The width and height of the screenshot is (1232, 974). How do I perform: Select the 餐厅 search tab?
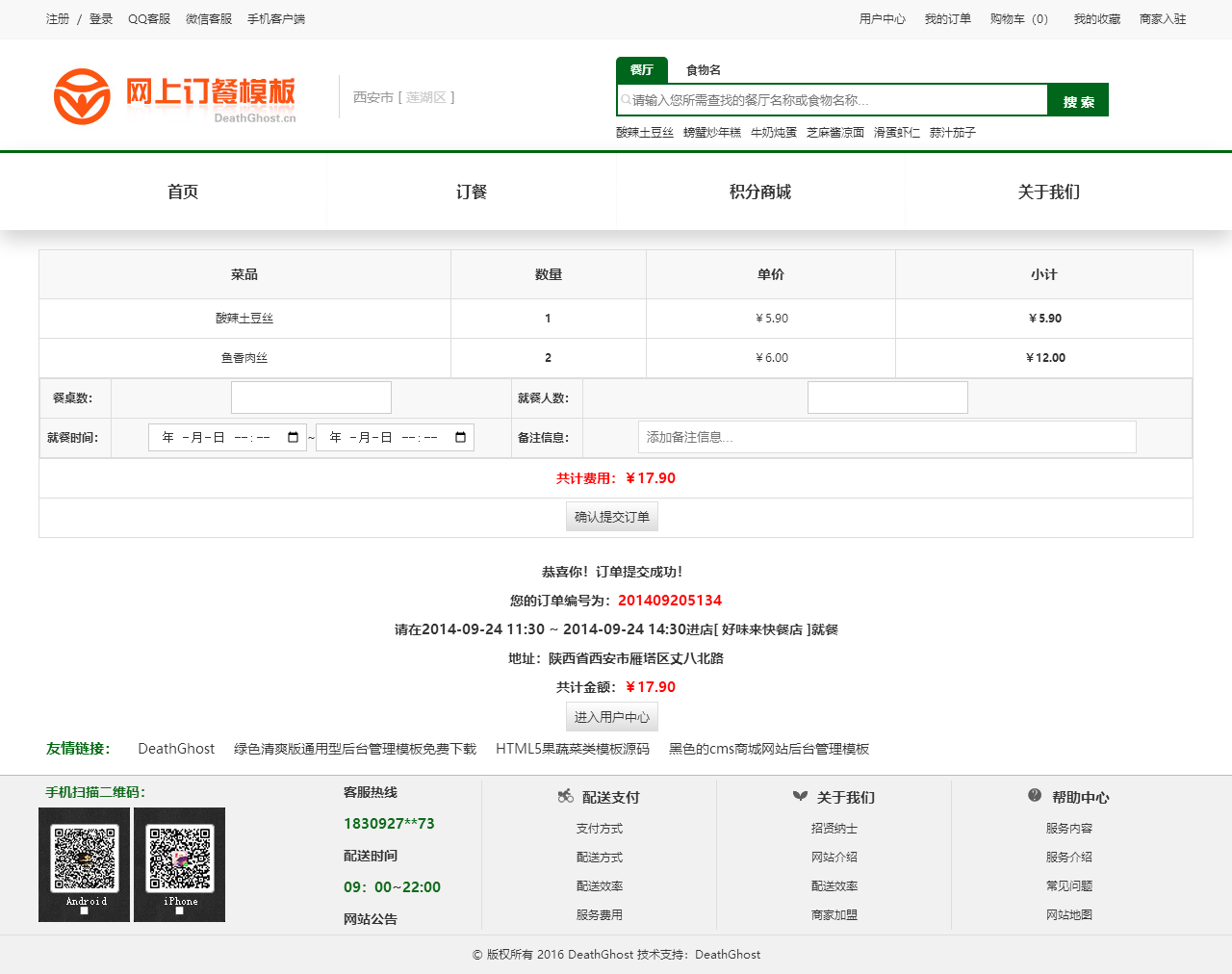tap(641, 70)
